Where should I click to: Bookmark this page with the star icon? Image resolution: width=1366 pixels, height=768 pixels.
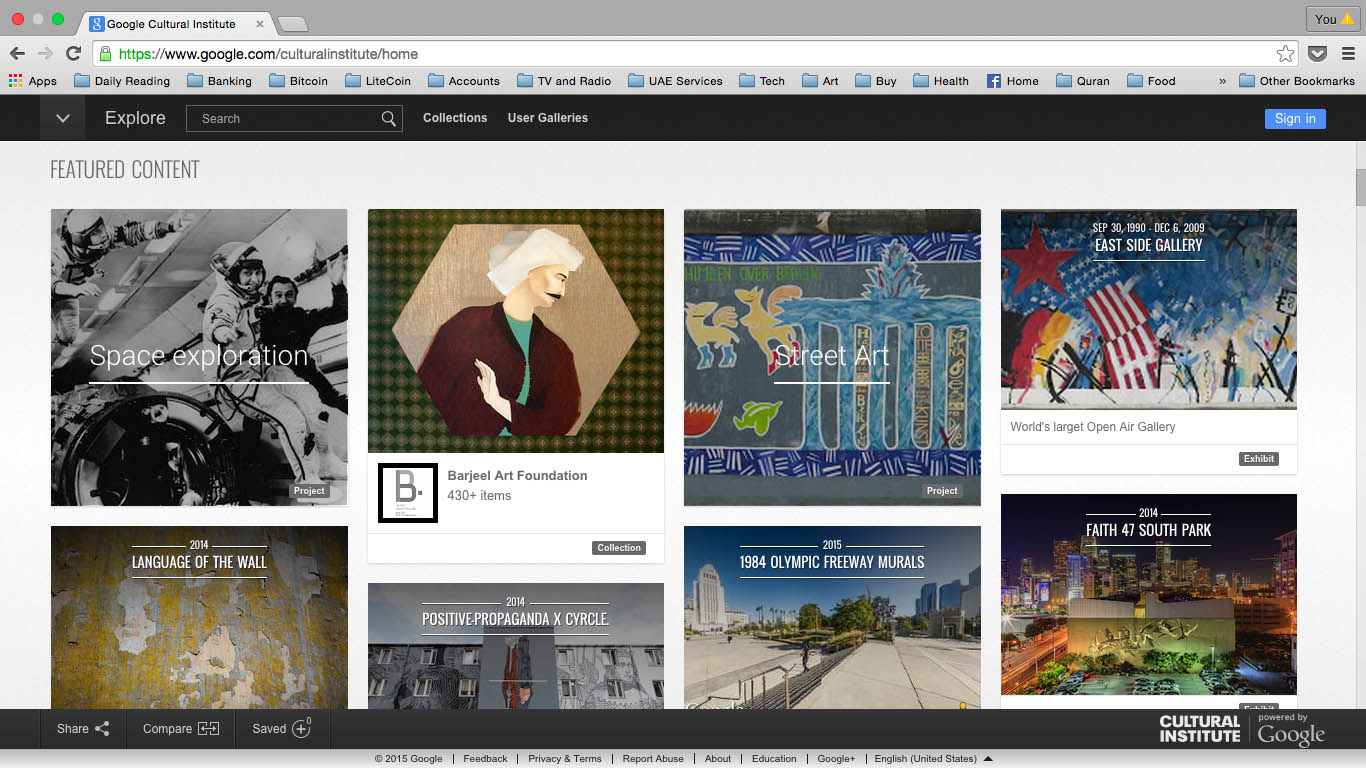click(1285, 54)
